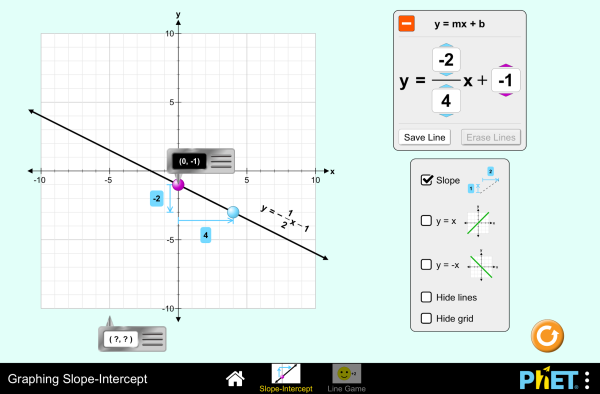Click the magenta y-intercept point on the line
This screenshot has width=600, height=394.
(x=178, y=184)
